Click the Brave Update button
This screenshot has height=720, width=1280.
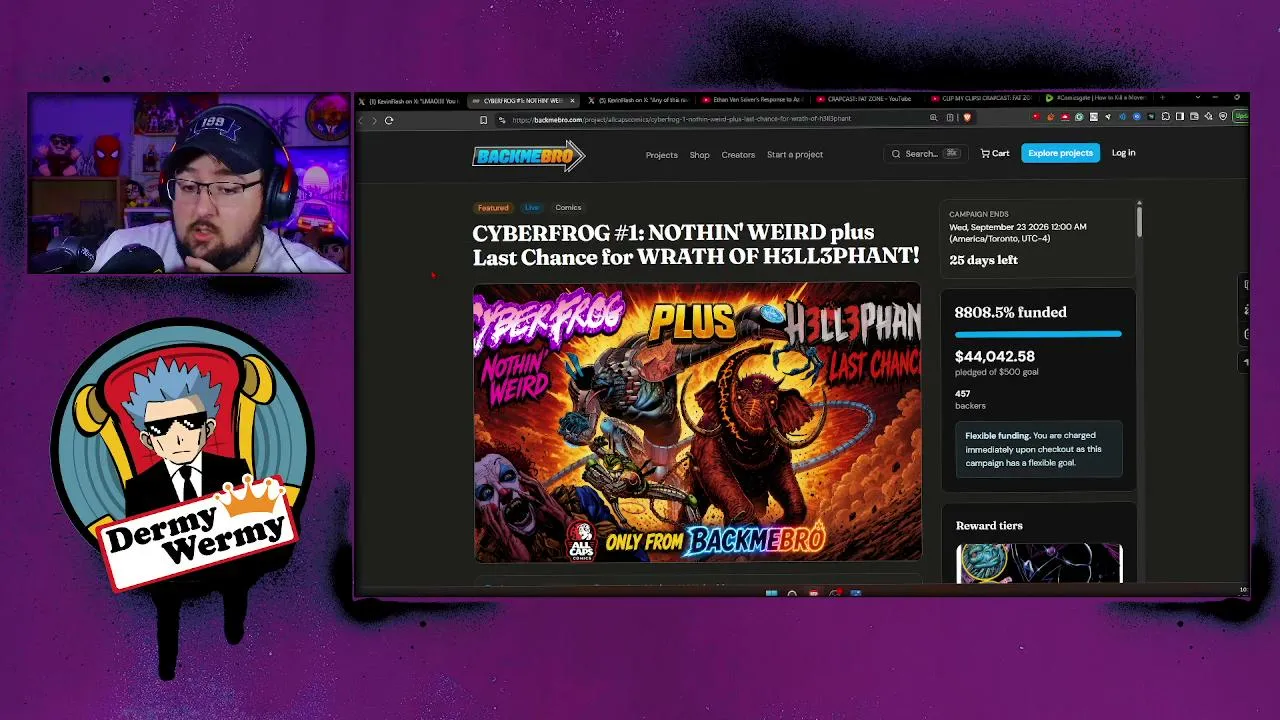1241,117
